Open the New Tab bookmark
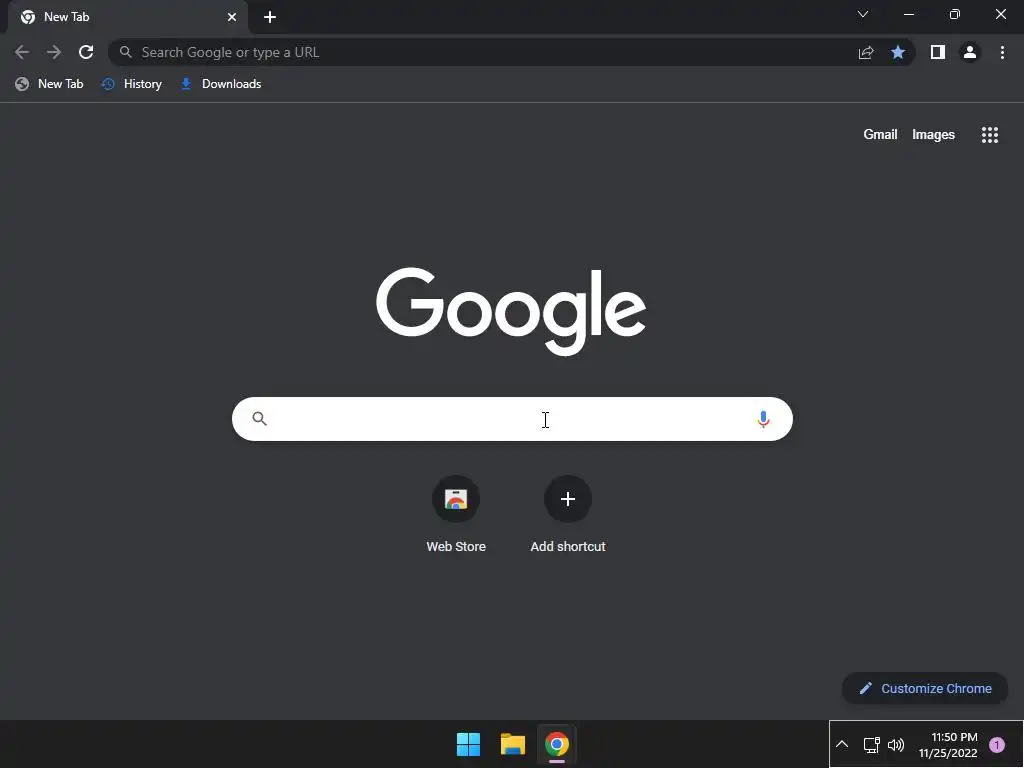 50,84
